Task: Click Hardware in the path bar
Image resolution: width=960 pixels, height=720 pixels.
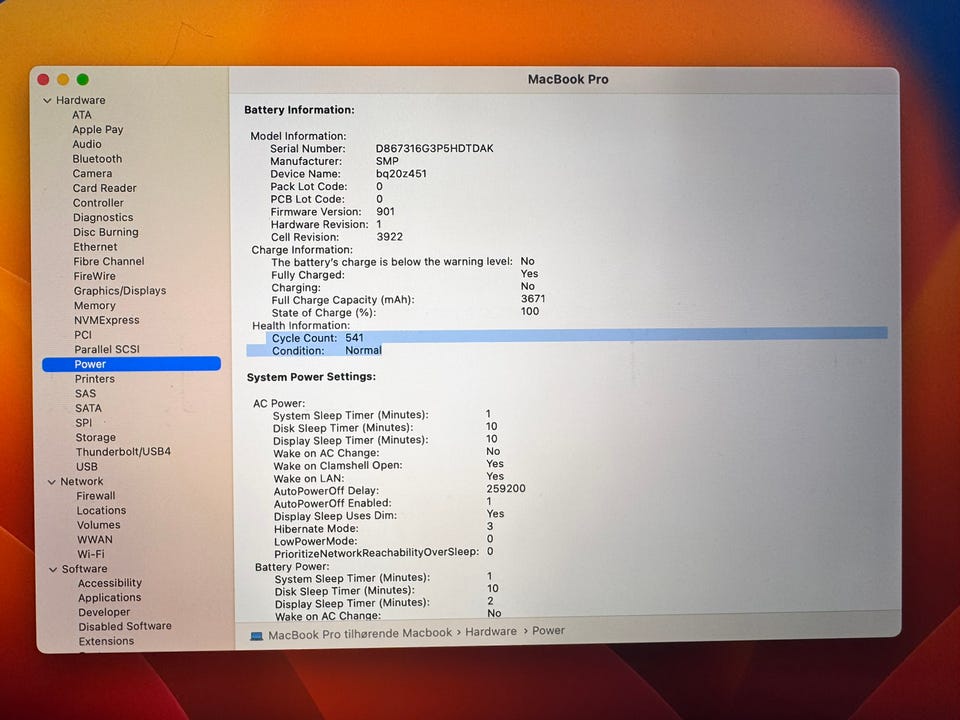Action: pyautogui.click(x=491, y=632)
